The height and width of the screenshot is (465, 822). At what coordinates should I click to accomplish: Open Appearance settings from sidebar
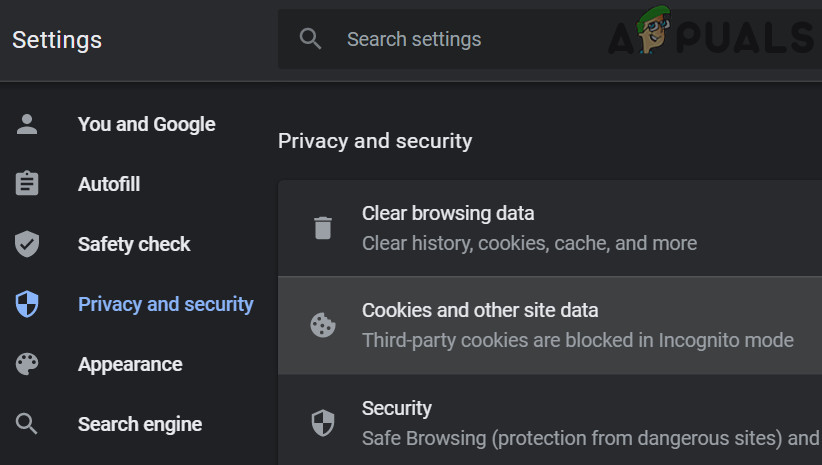130,365
